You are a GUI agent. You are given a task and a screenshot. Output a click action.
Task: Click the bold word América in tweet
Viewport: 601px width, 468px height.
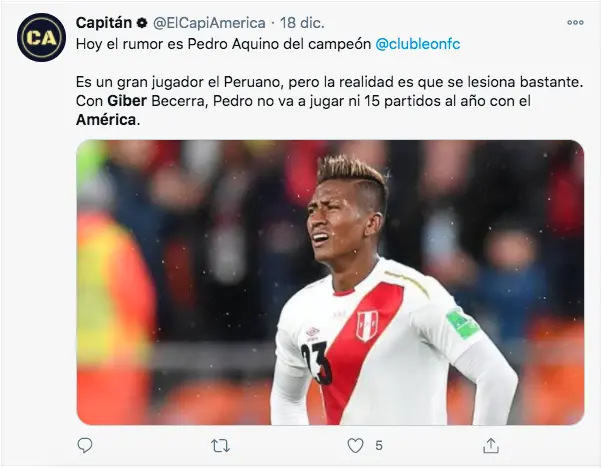106,120
